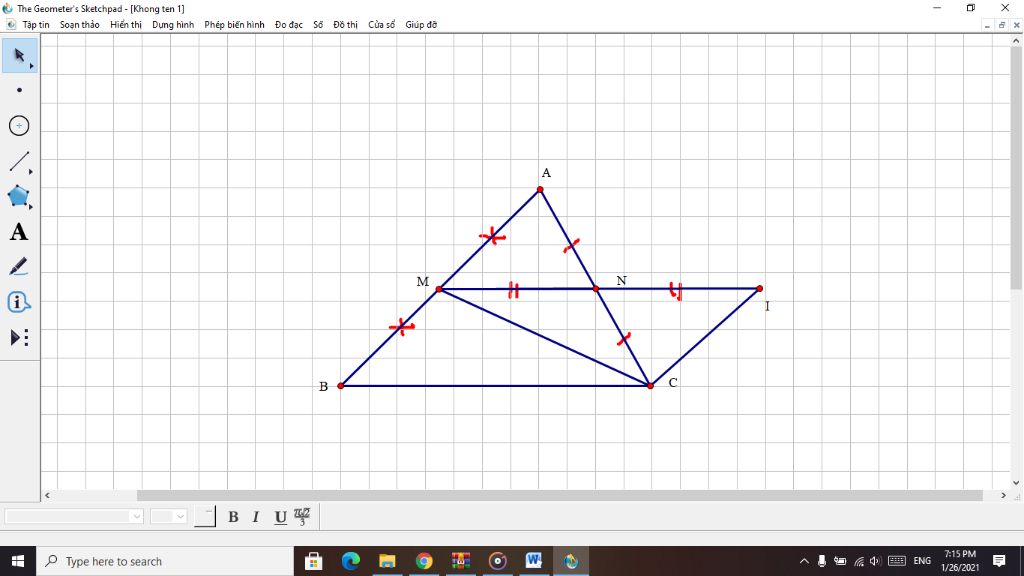This screenshot has width=1024, height=576.
Task: Select the Text tool (A)
Action: click(x=19, y=232)
